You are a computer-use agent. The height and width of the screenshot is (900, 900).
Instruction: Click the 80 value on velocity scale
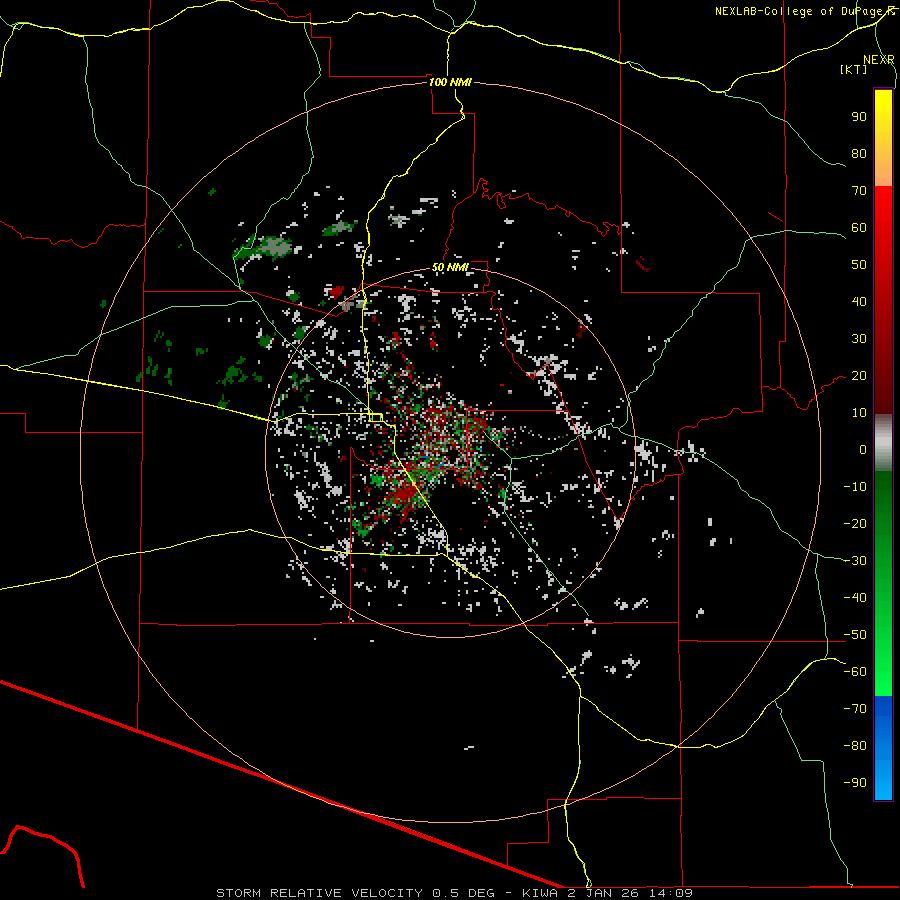859,154
